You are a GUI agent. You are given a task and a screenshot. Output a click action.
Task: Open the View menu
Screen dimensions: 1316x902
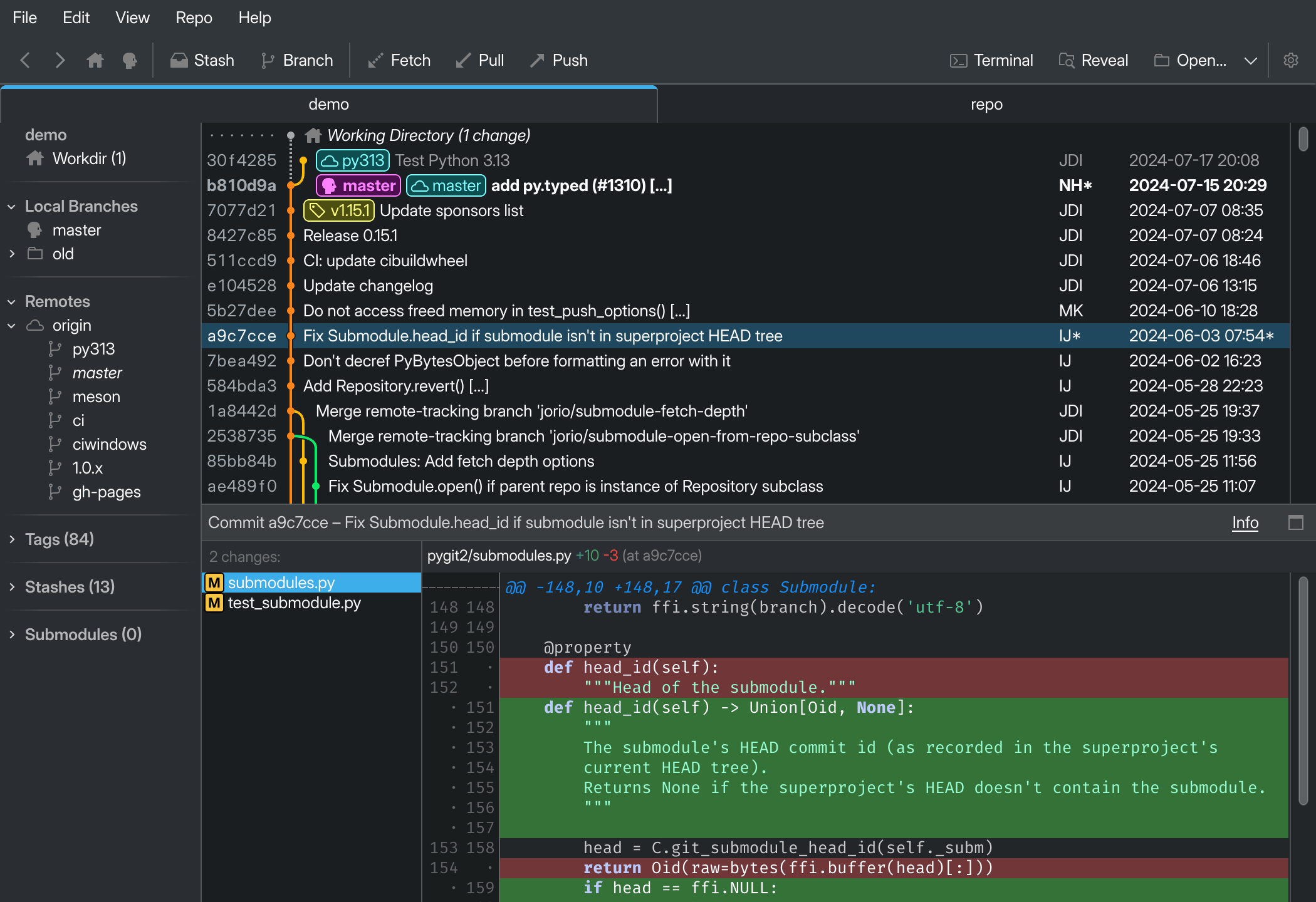pos(132,18)
